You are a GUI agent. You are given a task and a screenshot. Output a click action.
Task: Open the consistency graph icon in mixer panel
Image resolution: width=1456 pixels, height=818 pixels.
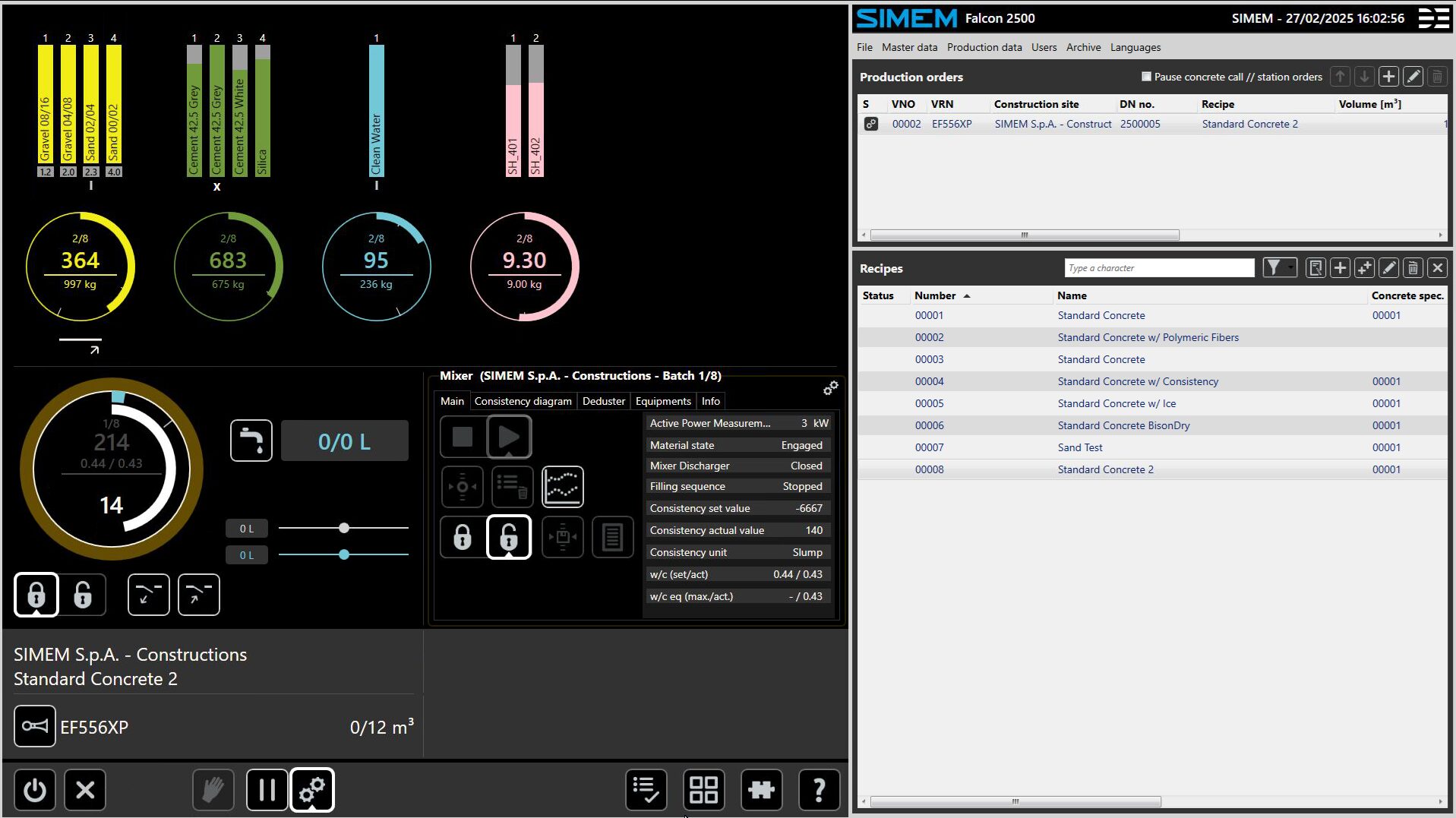(x=562, y=487)
